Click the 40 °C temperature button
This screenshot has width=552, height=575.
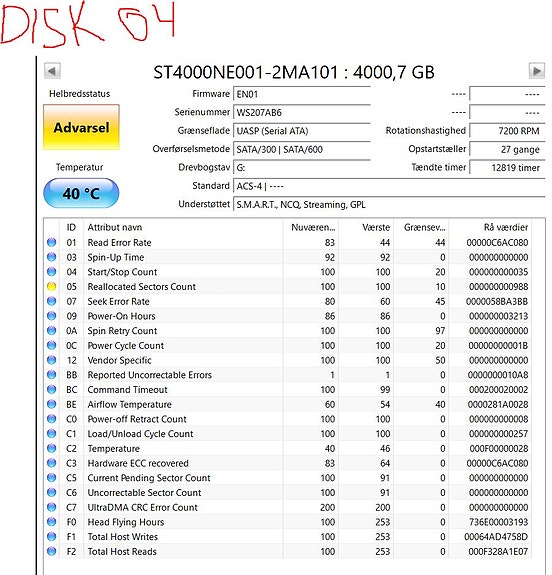point(81,193)
